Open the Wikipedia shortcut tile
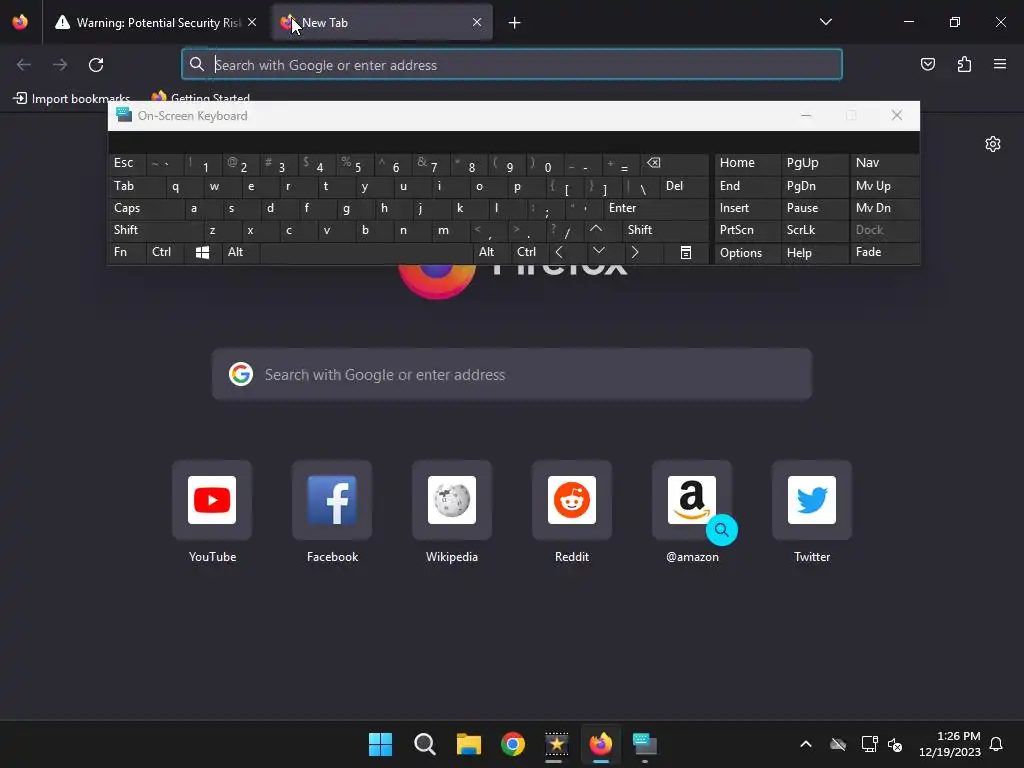This screenshot has height=768, width=1024. click(452, 500)
